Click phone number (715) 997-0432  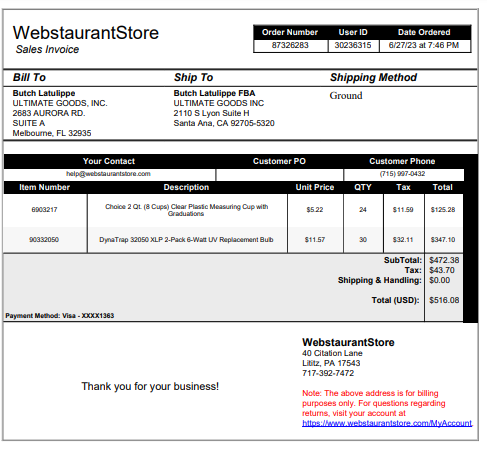pyautogui.click(x=402, y=174)
